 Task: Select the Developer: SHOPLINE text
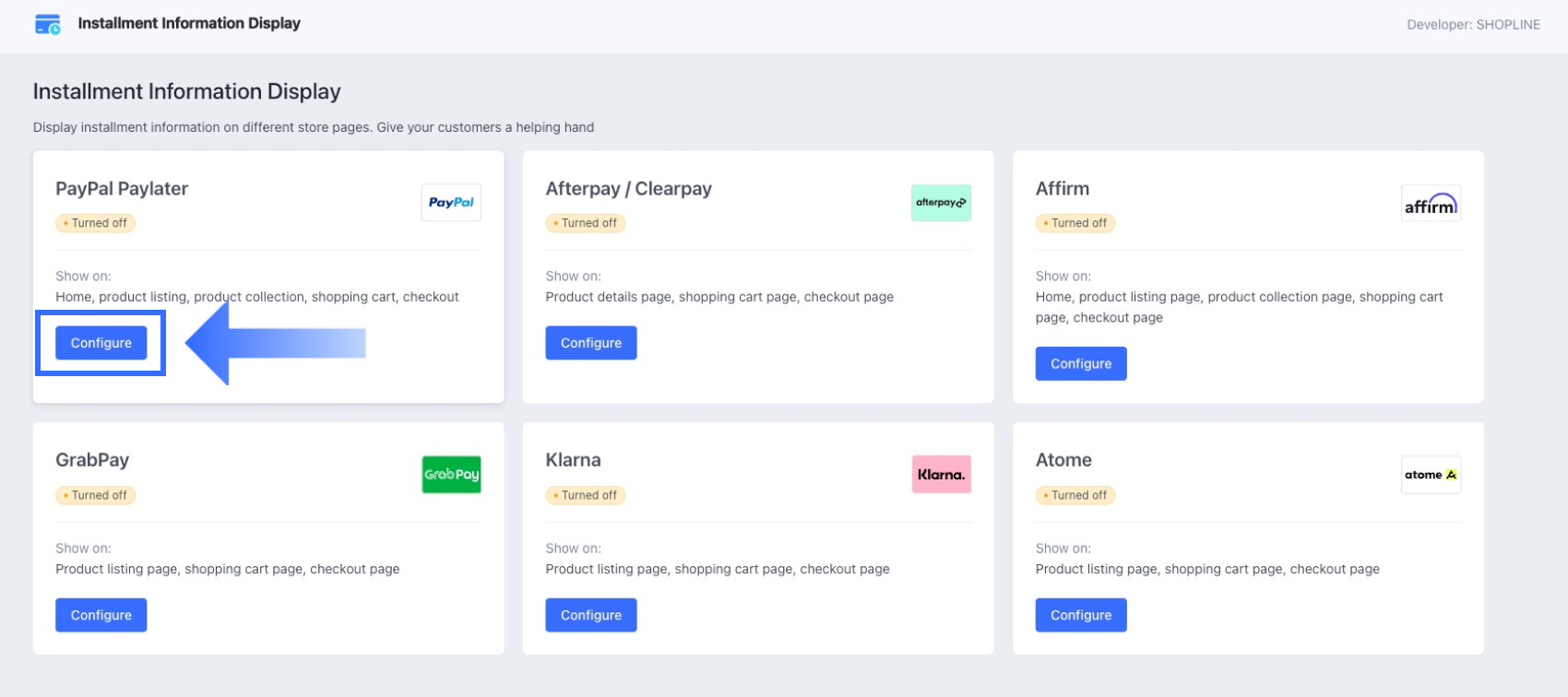click(1473, 25)
